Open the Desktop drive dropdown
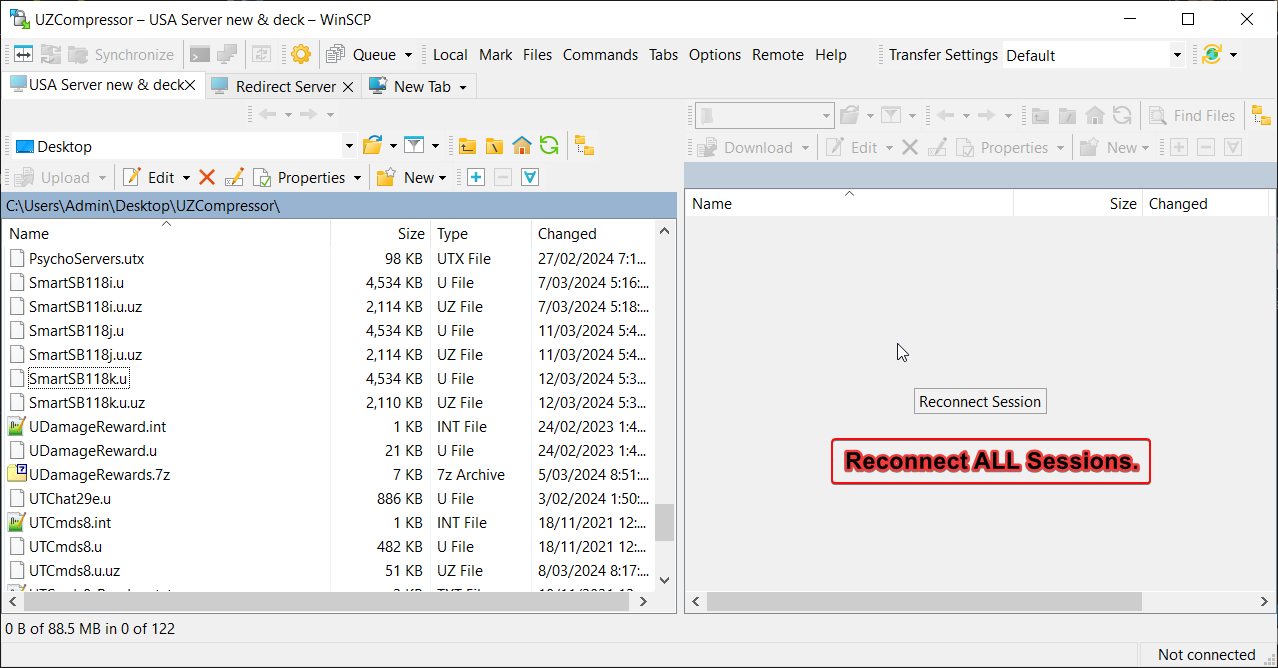 [349, 146]
